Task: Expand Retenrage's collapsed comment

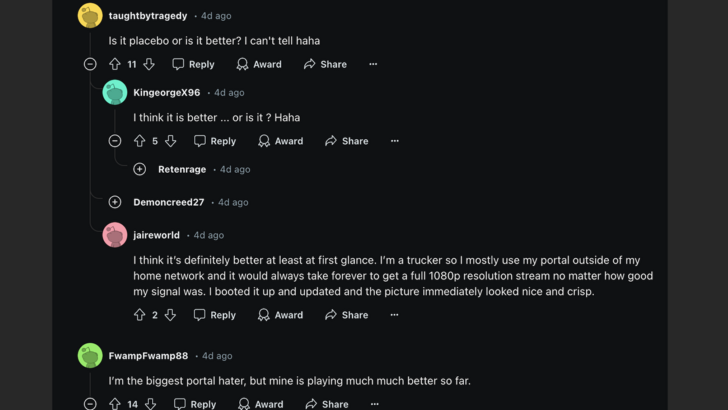Action: 140,169
